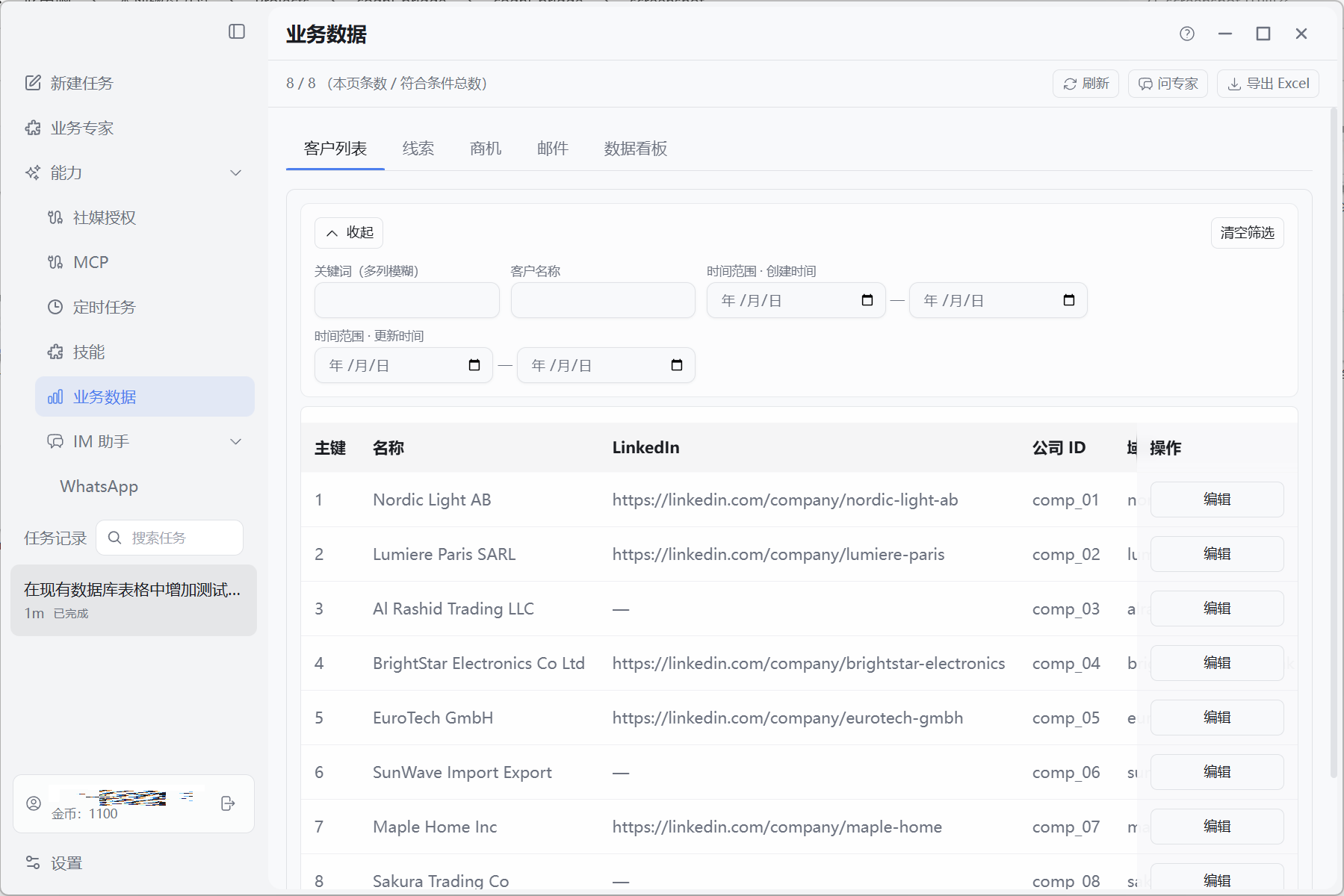Switch to the 数据看板 tab
This screenshot has width=1344, height=896.
(x=636, y=149)
